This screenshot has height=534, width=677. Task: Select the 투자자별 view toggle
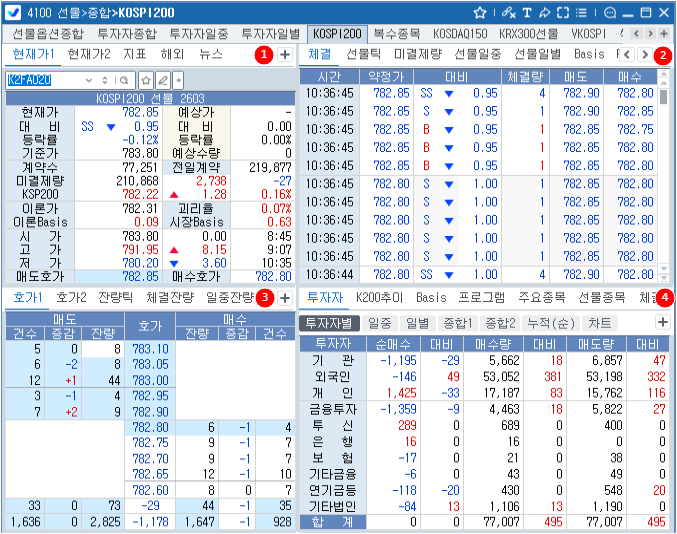pyautogui.click(x=330, y=323)
